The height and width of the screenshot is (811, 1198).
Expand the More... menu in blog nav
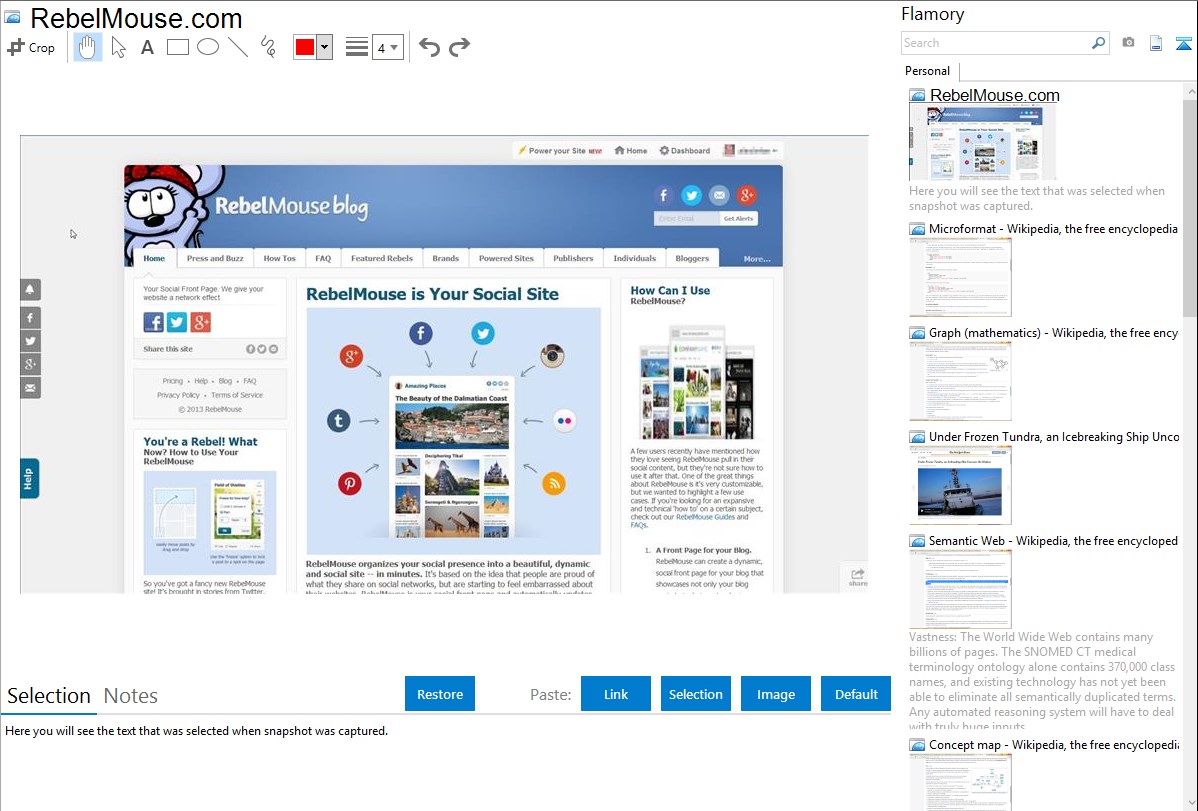[x=756, y=259]
